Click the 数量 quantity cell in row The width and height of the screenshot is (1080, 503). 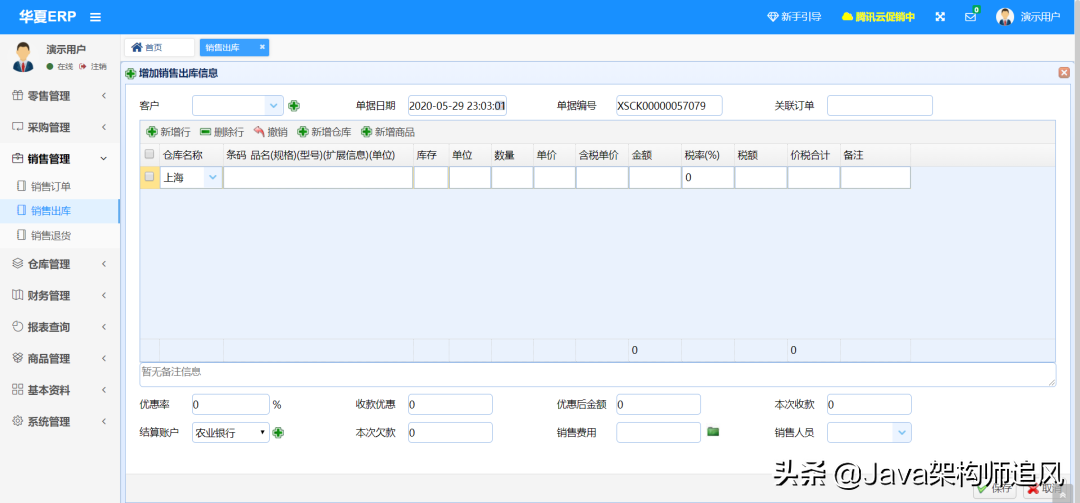pyautogui.click(x=512, y=178)
